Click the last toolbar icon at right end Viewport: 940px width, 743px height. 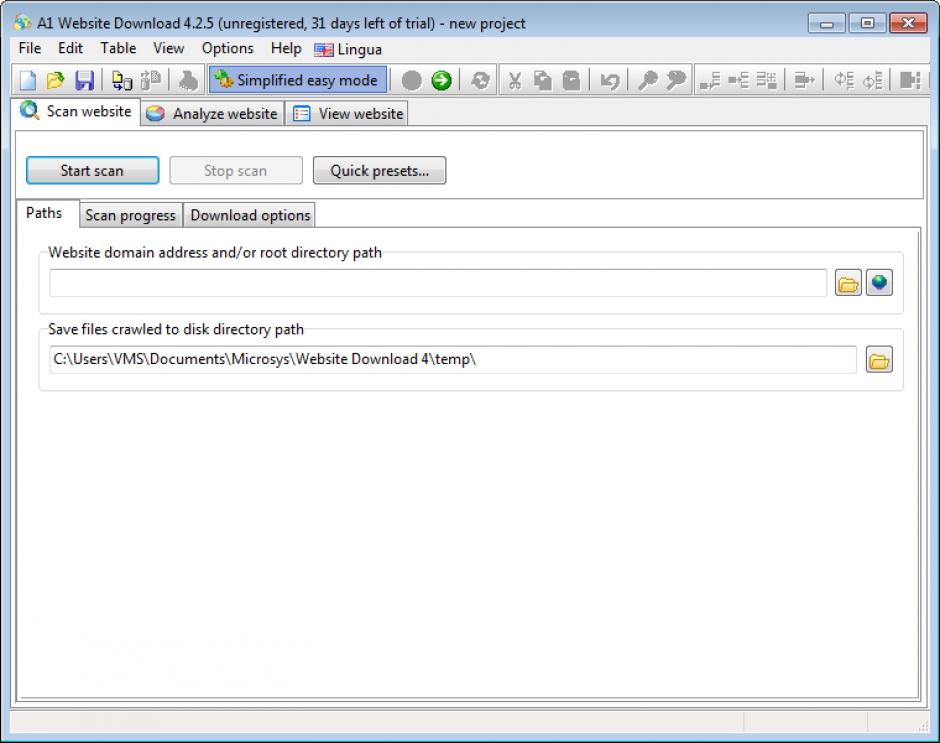coord(910,80)
